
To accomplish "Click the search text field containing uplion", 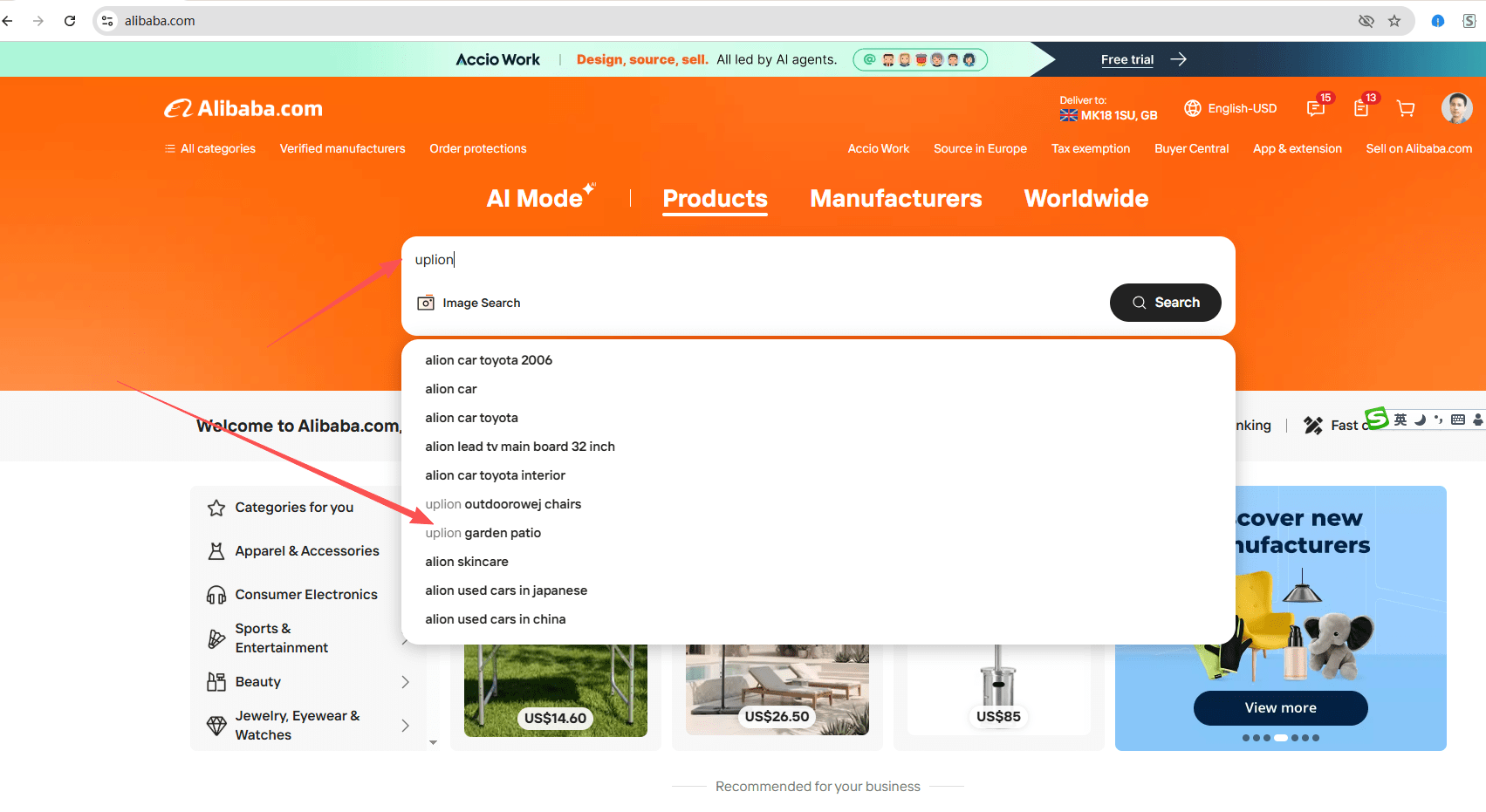I will pyautogui.click(x=818, y=260).
